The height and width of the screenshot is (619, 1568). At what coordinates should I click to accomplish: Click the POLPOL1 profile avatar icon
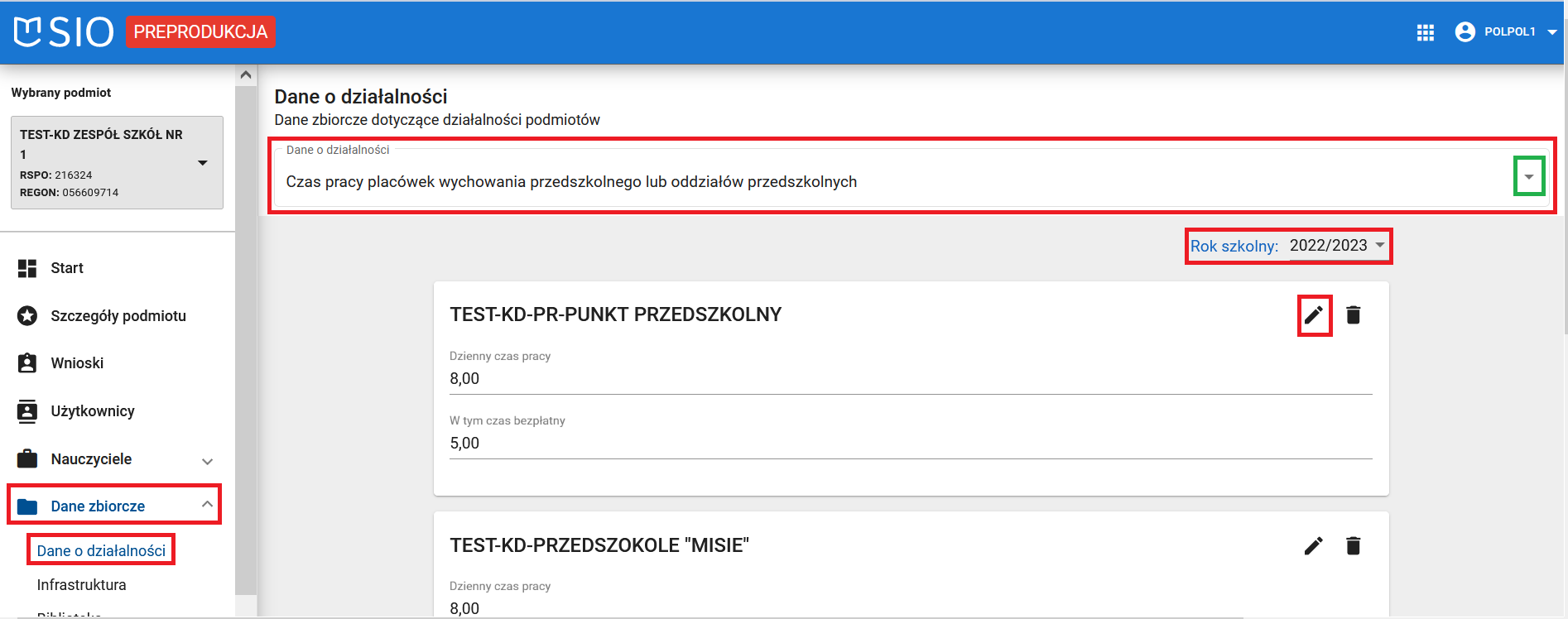(1465, 31)
